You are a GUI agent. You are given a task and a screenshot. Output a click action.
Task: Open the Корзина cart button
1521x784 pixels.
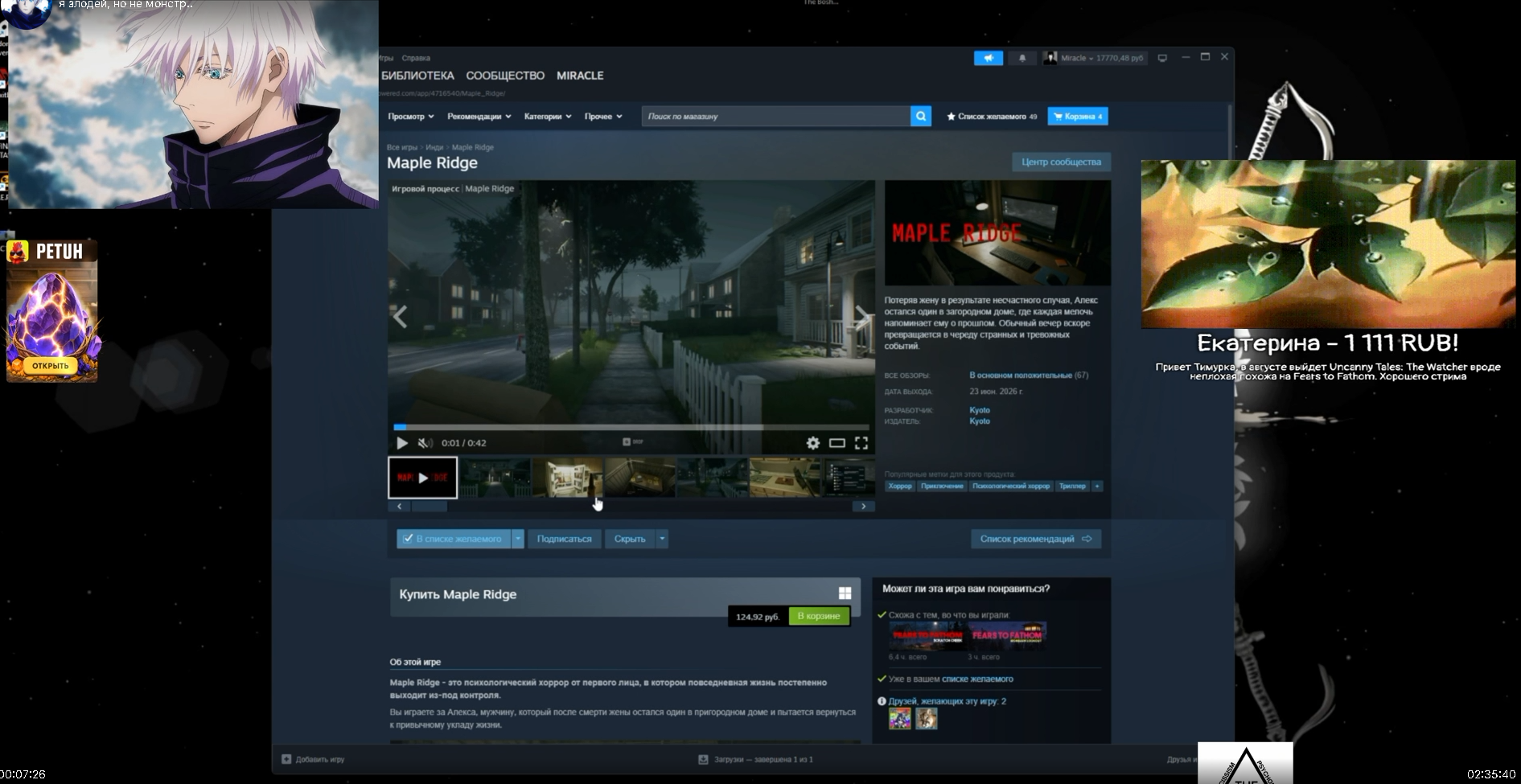pyautogui.click(x=1078, y=117)
